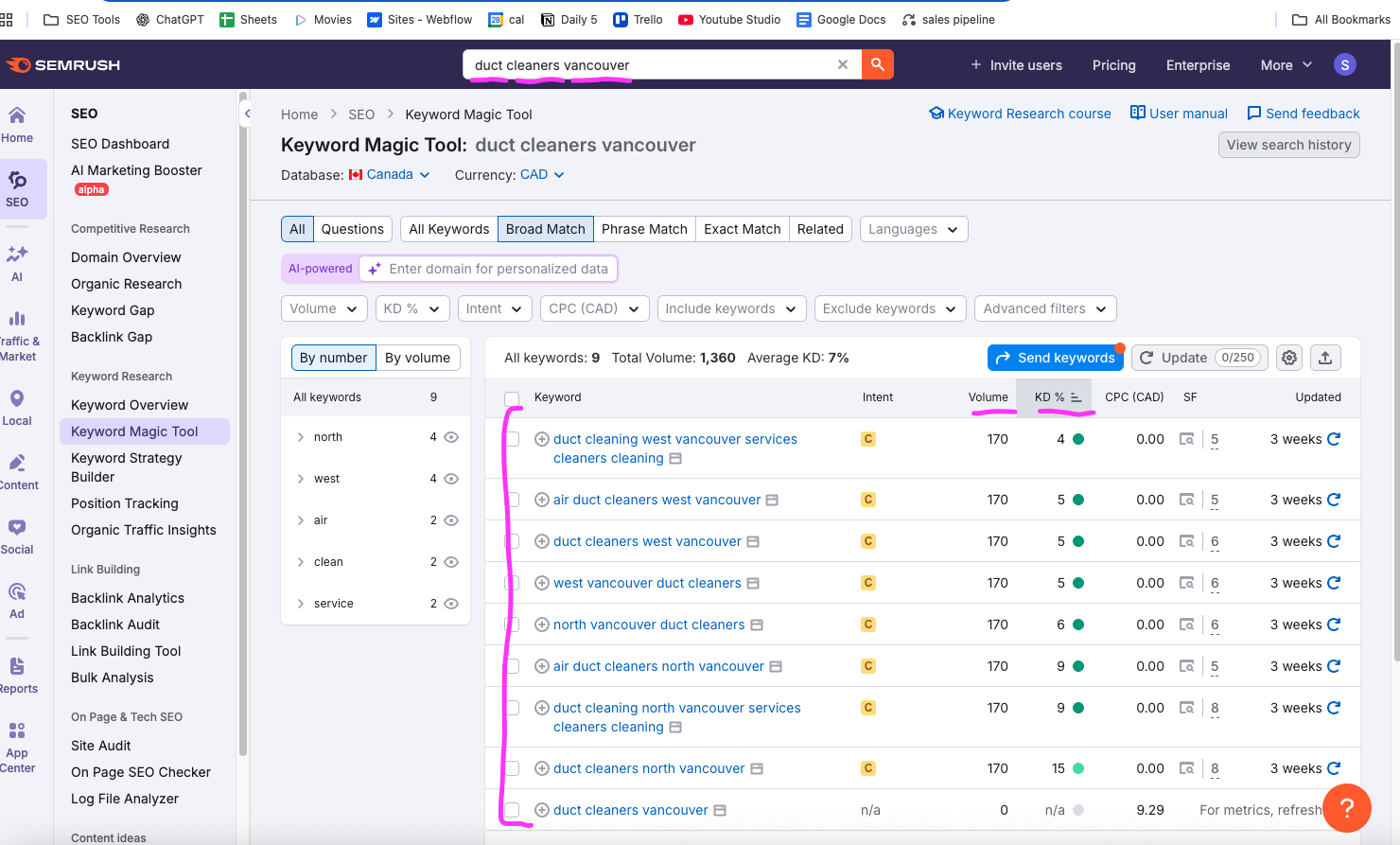Tick the select-all keywords checkbox in header

pyautogui.click(x=512, y=397)
